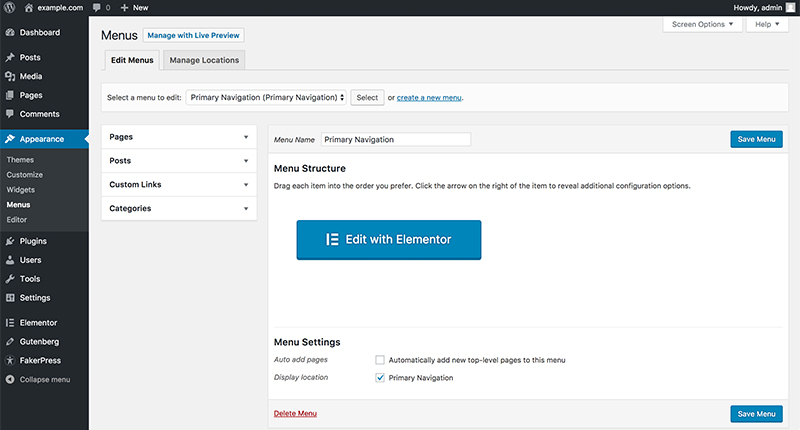Click the bottom Save Menu button
Image resolution: width=800 pixels, height=430 pixels.
(756, 414)
